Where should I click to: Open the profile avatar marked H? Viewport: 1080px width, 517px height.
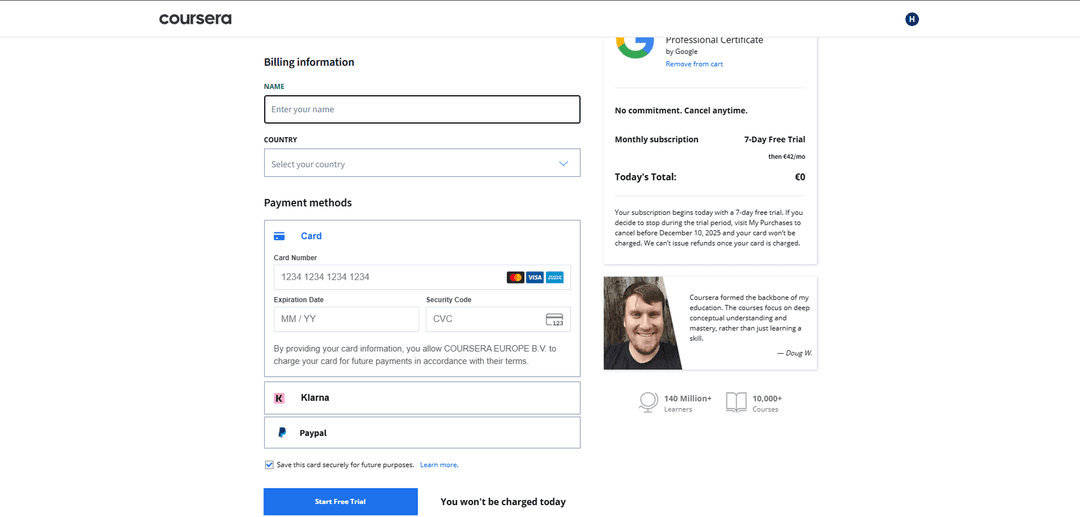tap(912, 19)
